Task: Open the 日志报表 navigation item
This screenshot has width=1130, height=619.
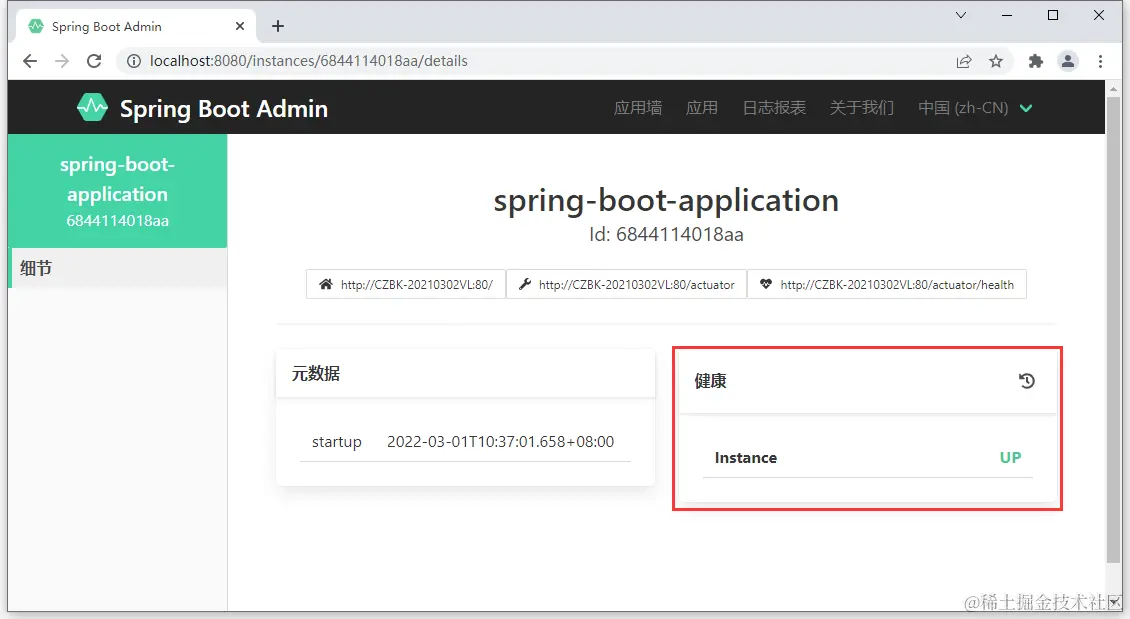Action: point(774,108)
